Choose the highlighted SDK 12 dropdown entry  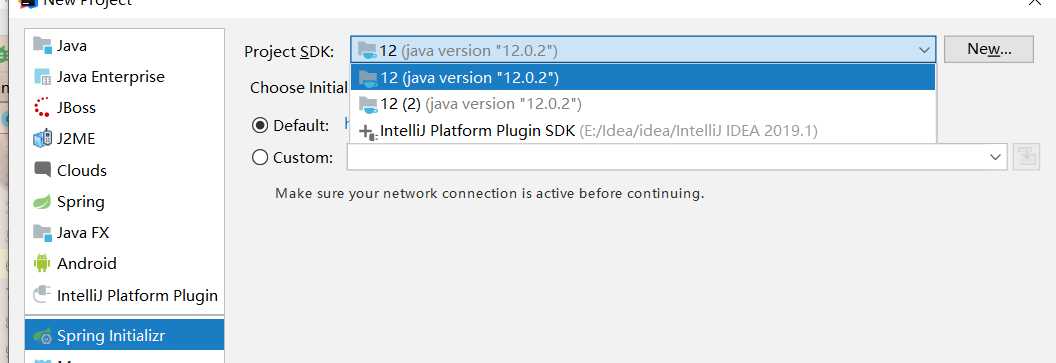[643, 77]
